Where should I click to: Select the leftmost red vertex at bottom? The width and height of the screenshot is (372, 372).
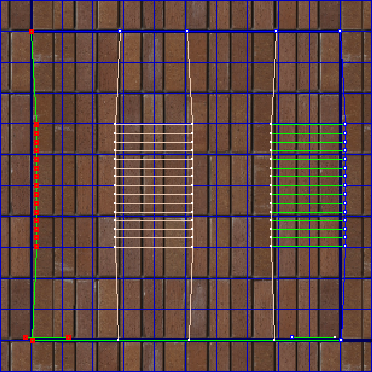[25, 338]
